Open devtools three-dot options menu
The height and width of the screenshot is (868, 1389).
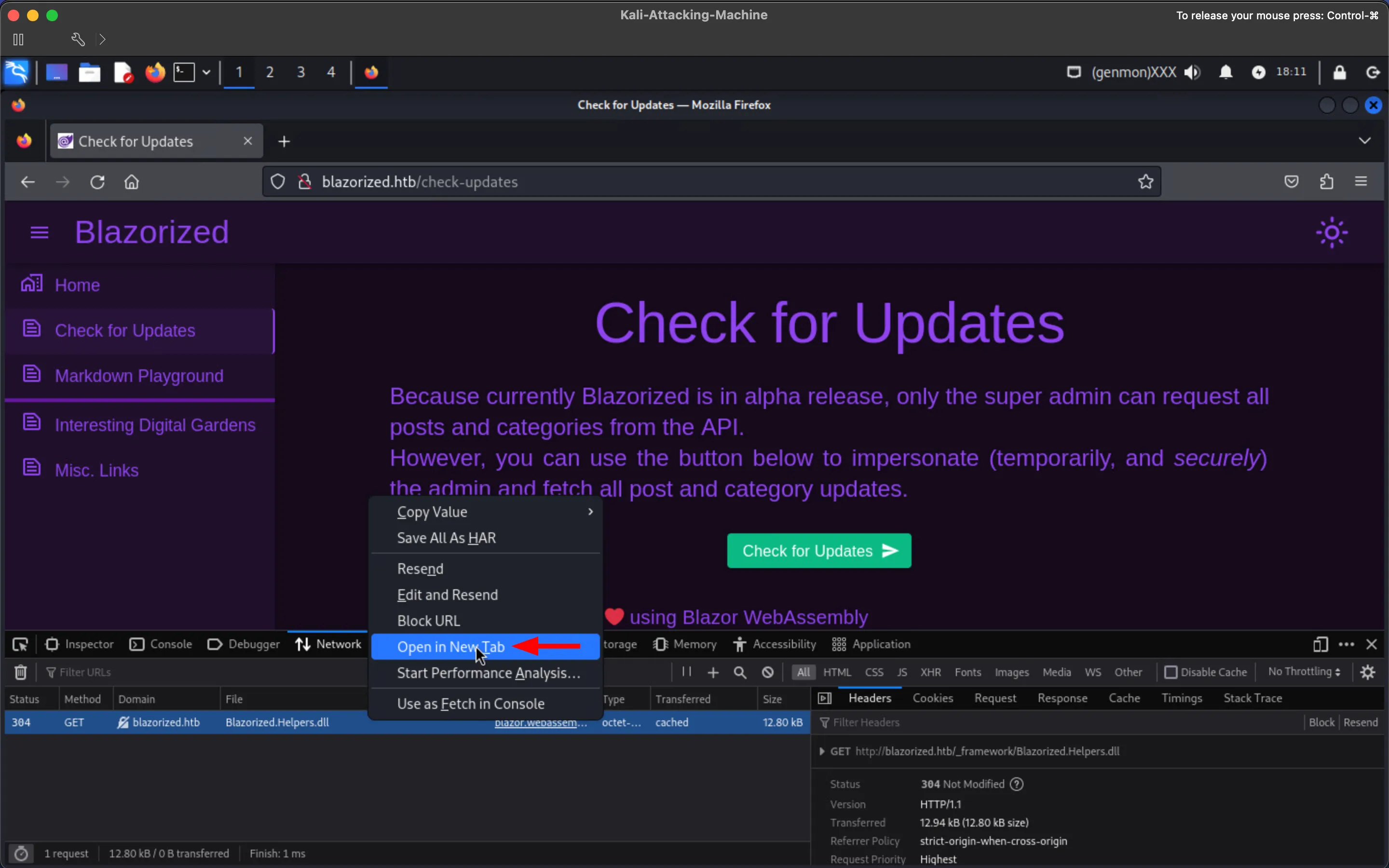click(1346, 644)
